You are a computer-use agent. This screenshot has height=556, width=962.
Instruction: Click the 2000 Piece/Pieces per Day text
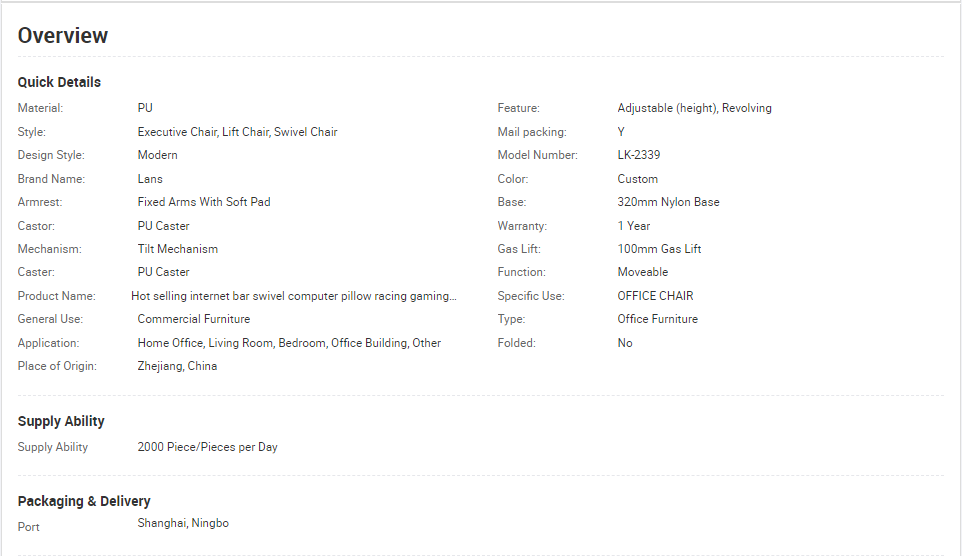click(207, 447)
